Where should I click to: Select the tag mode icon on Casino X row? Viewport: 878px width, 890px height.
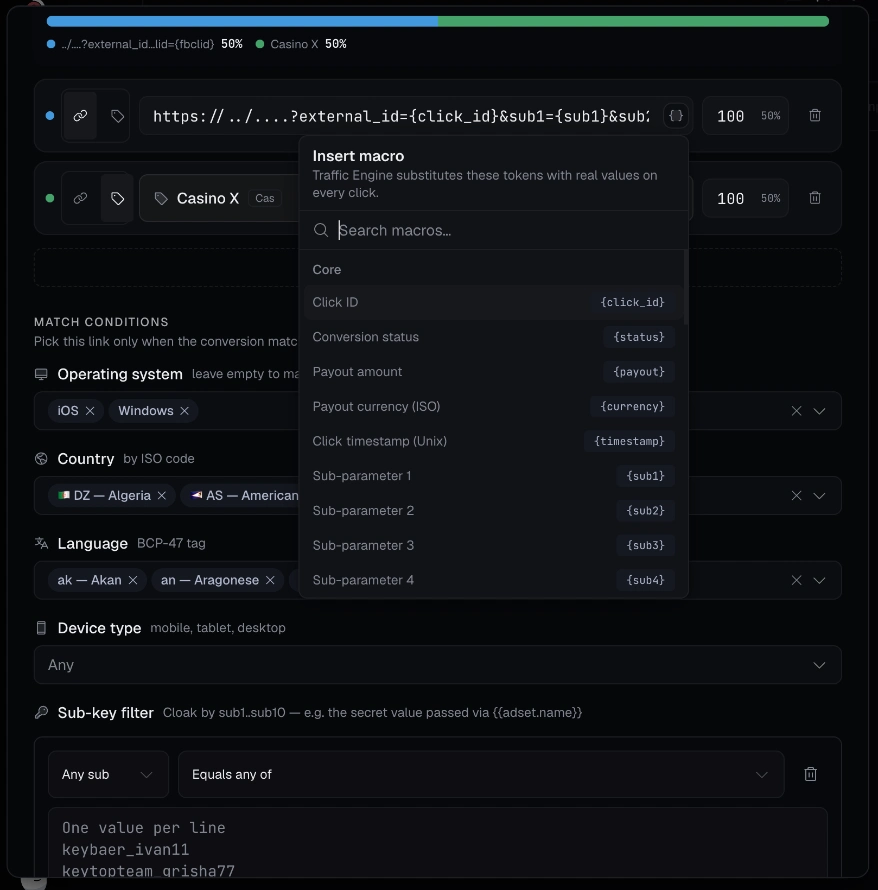point(117,198)
